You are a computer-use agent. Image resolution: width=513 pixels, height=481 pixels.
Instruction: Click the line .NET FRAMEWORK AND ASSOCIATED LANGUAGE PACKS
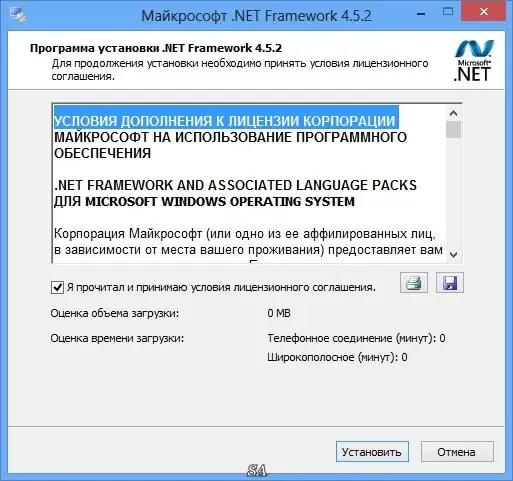click(235, 185)
